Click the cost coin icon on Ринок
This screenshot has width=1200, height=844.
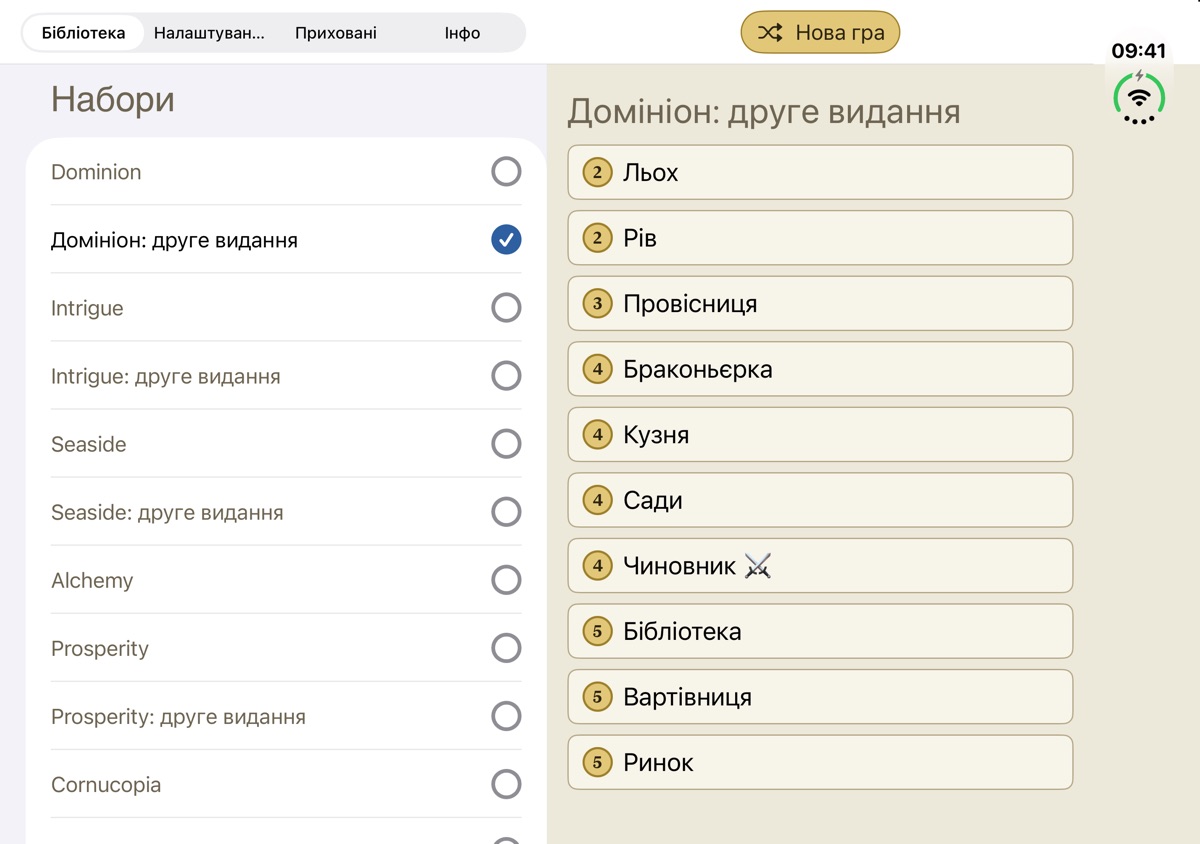[x=598, y=762]
